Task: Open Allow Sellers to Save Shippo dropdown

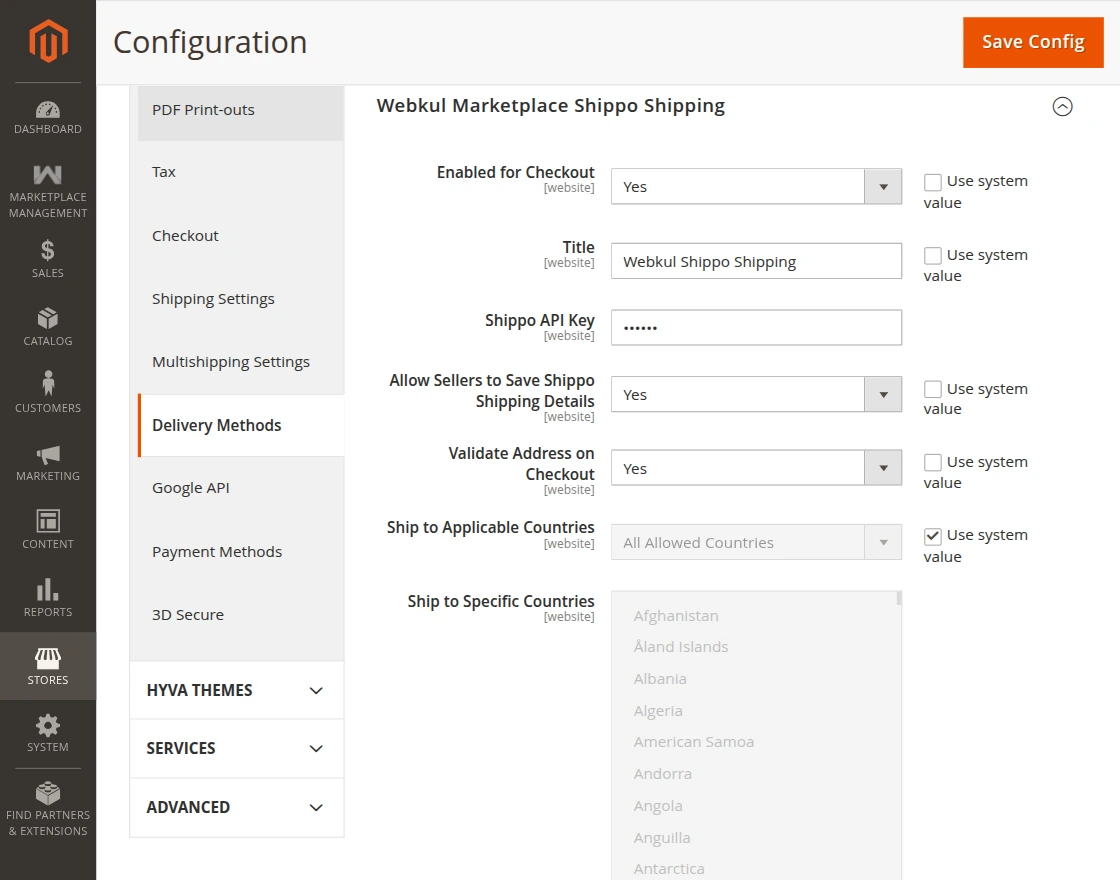Action: tap(756, 394)
